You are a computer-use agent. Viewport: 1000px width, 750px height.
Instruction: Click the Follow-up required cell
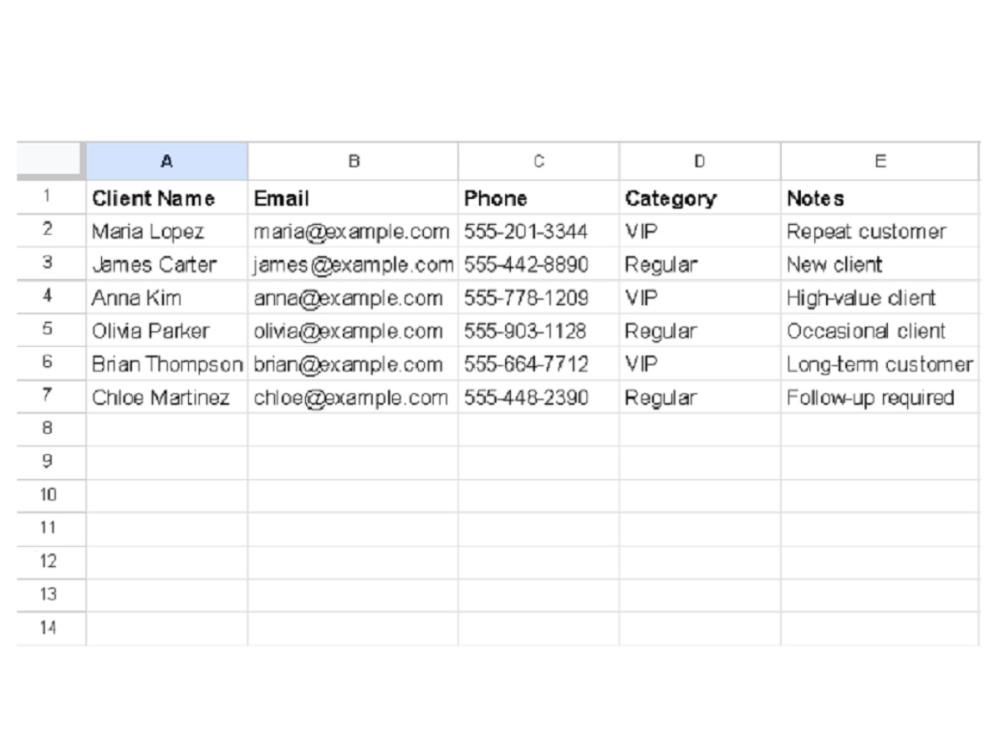(x=879, y=397)
